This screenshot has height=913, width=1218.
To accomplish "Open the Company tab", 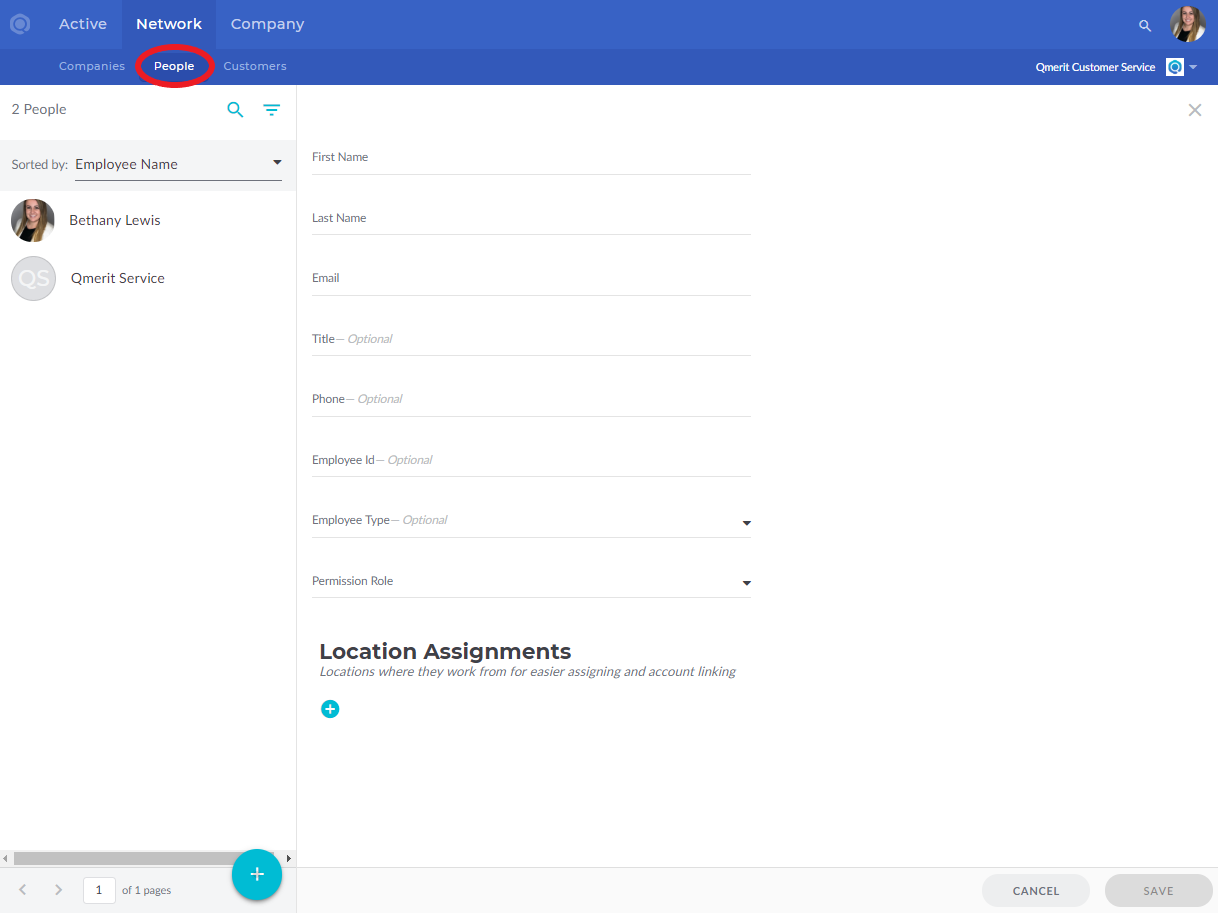I will tap(267, 24).
